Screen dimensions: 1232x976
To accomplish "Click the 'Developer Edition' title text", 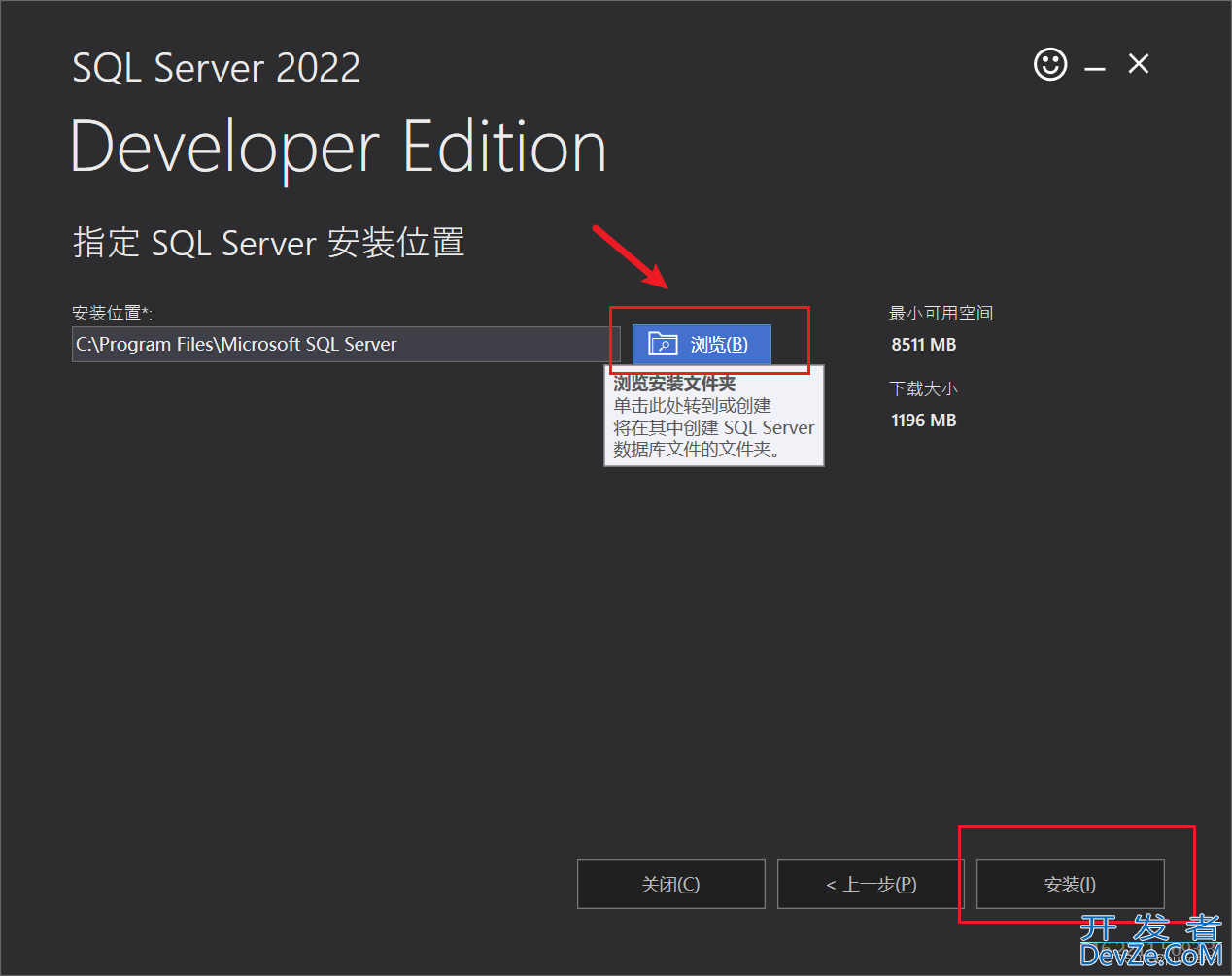I will (338, 148).
